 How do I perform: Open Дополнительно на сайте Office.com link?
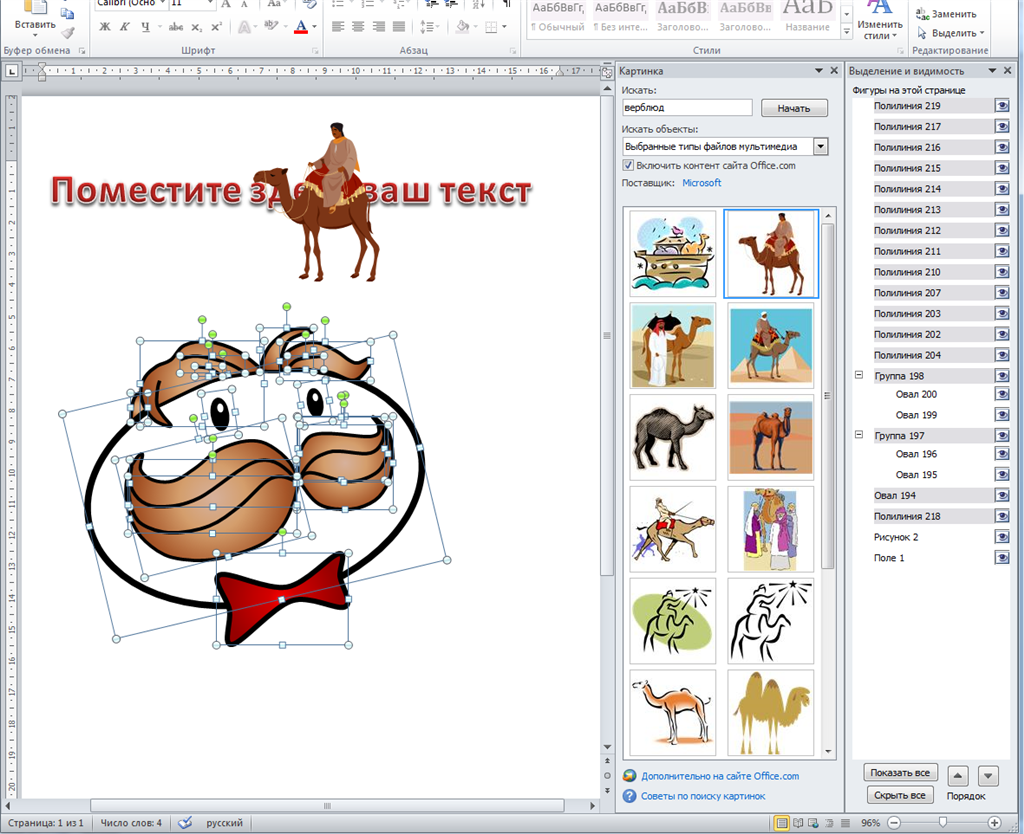pyautogui.click(x=720, y=776)
